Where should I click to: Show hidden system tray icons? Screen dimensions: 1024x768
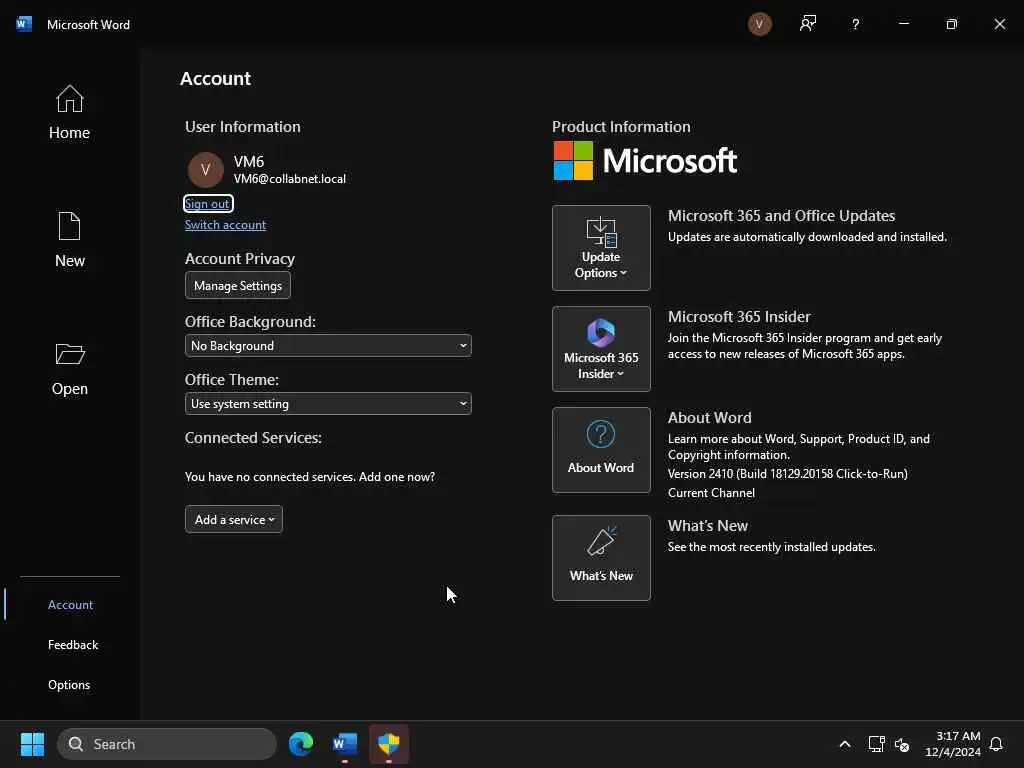click(x=844, y=744)
